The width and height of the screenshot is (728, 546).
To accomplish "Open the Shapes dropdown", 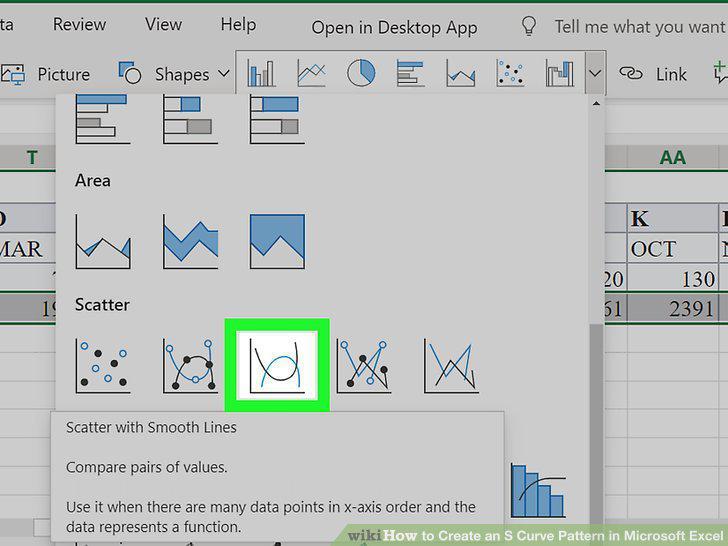I will coord(174,74).
